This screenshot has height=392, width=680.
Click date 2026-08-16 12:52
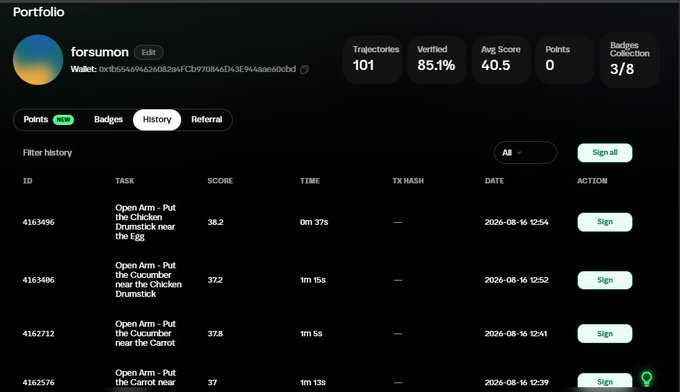[517, 280]
